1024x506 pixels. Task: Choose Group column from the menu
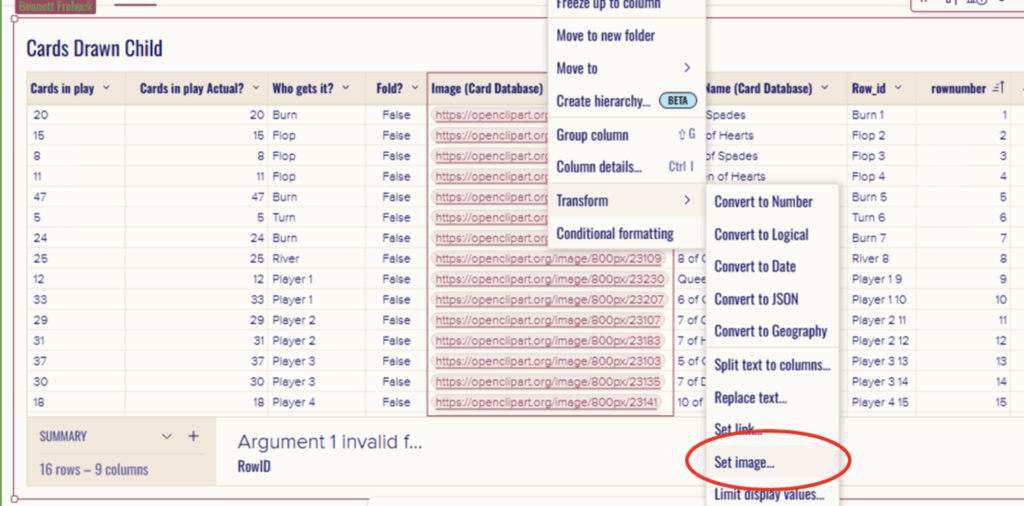592,135
